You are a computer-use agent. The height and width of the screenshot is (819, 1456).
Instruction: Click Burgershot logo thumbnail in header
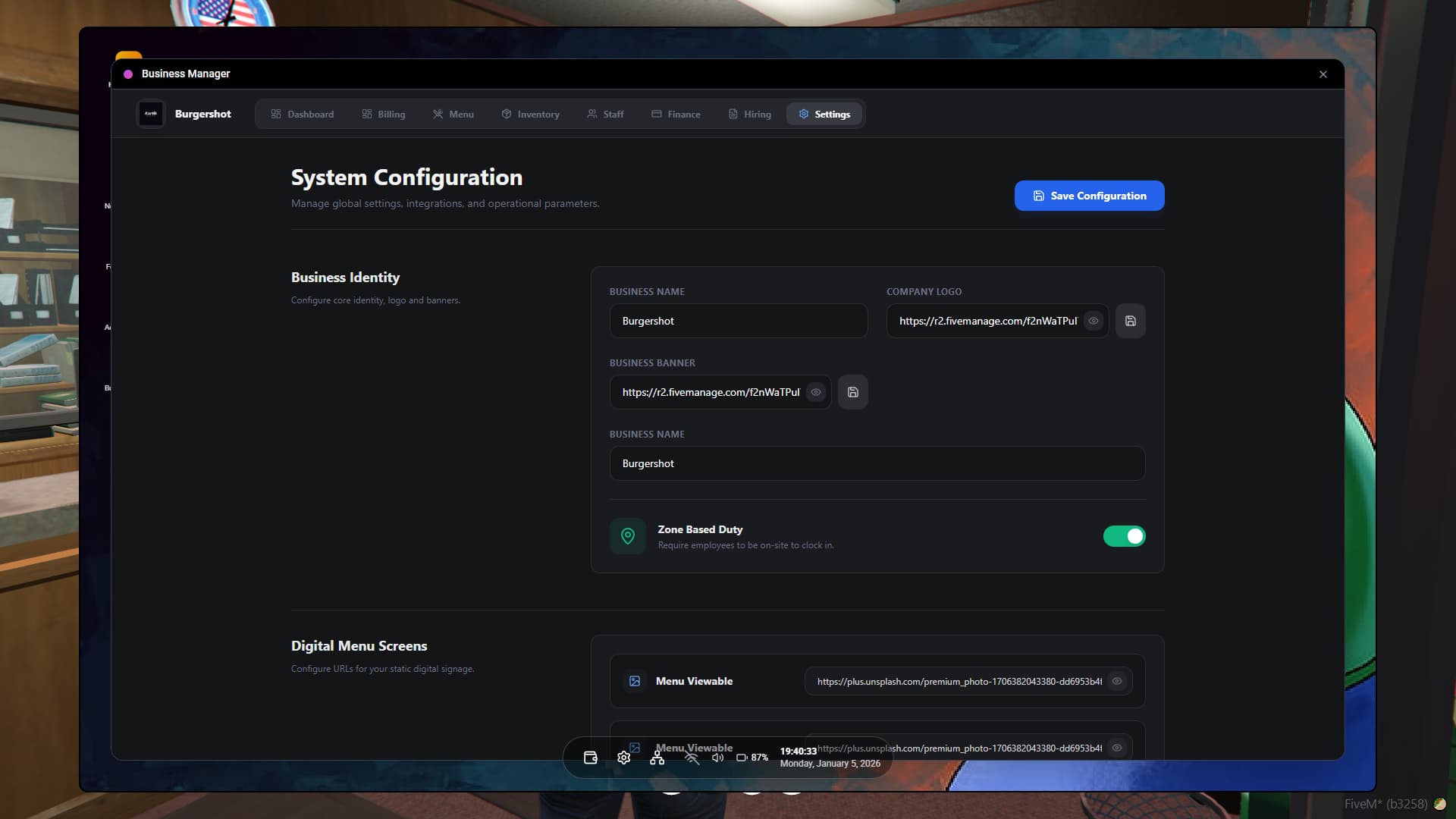(151, 114)
